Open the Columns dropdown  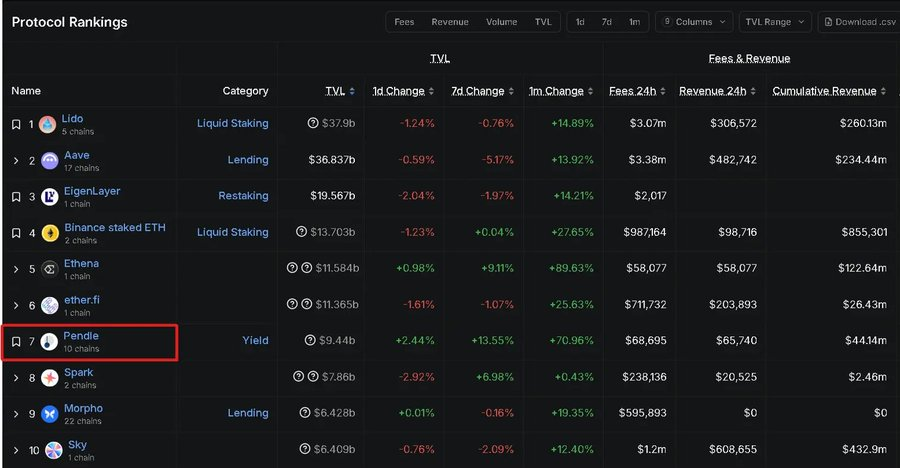tap(694, 22)
